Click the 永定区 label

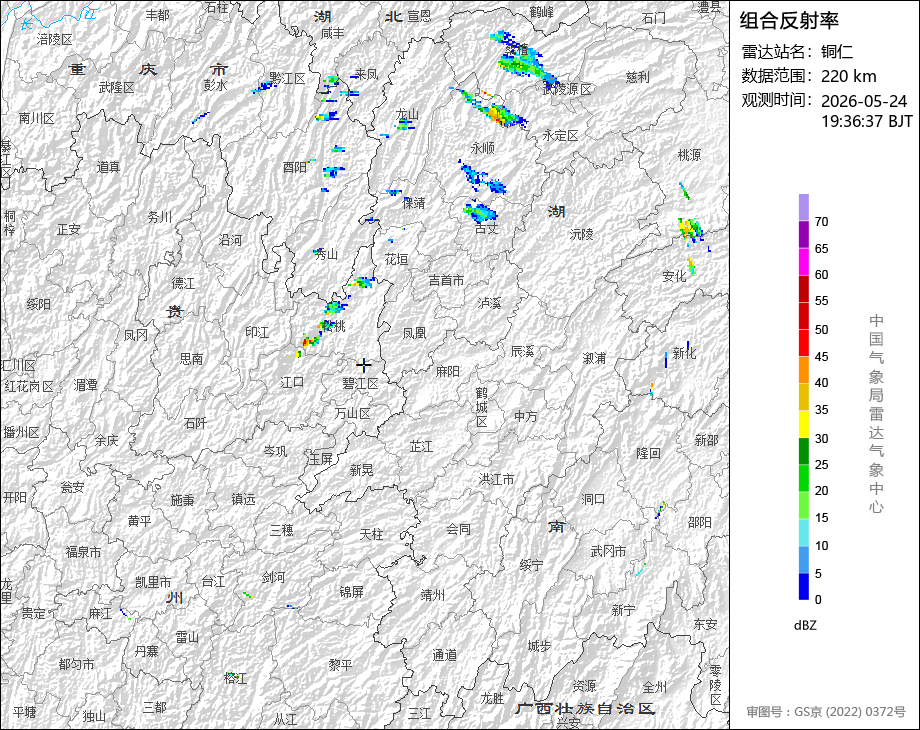click(560, 136)
